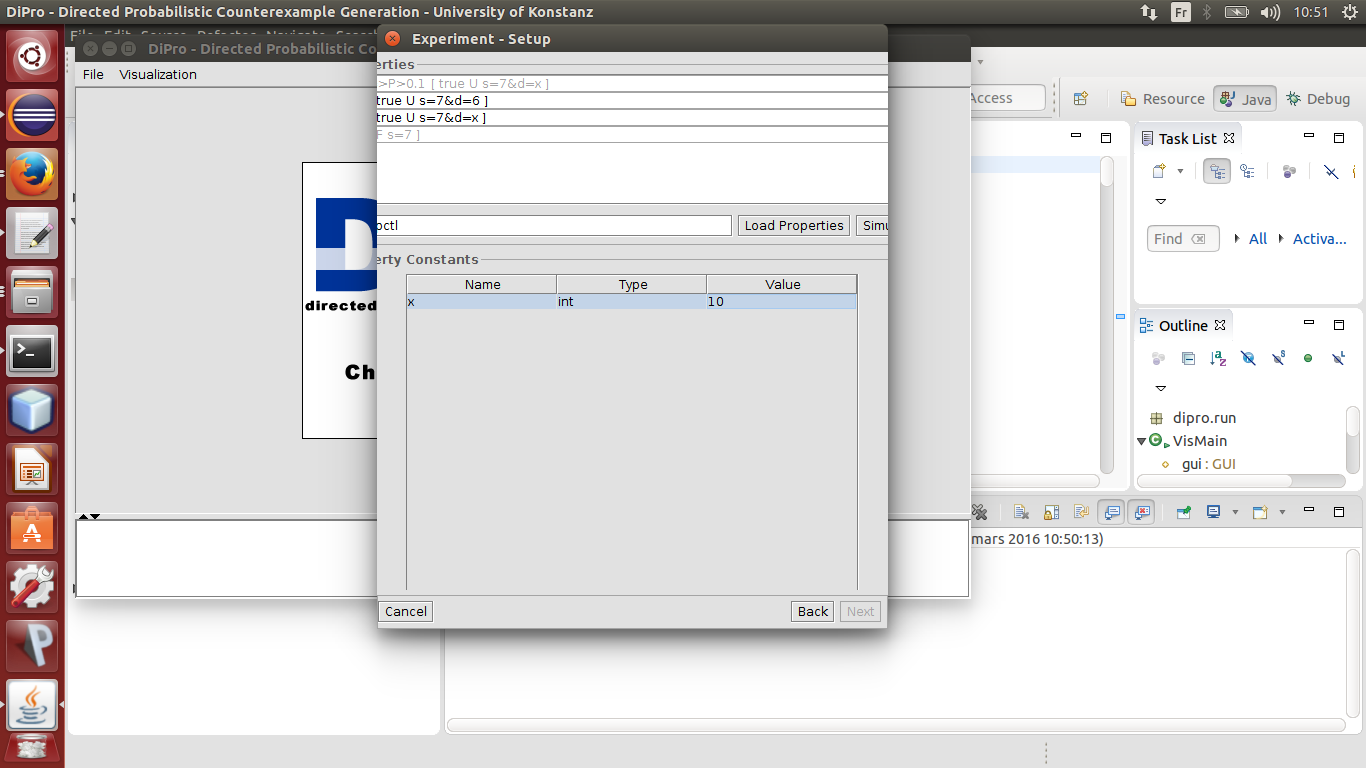Image resolution: width=1366 pixels, height=768 pixels.
Task: Open the Visualization menu
Action: [158, 75]
